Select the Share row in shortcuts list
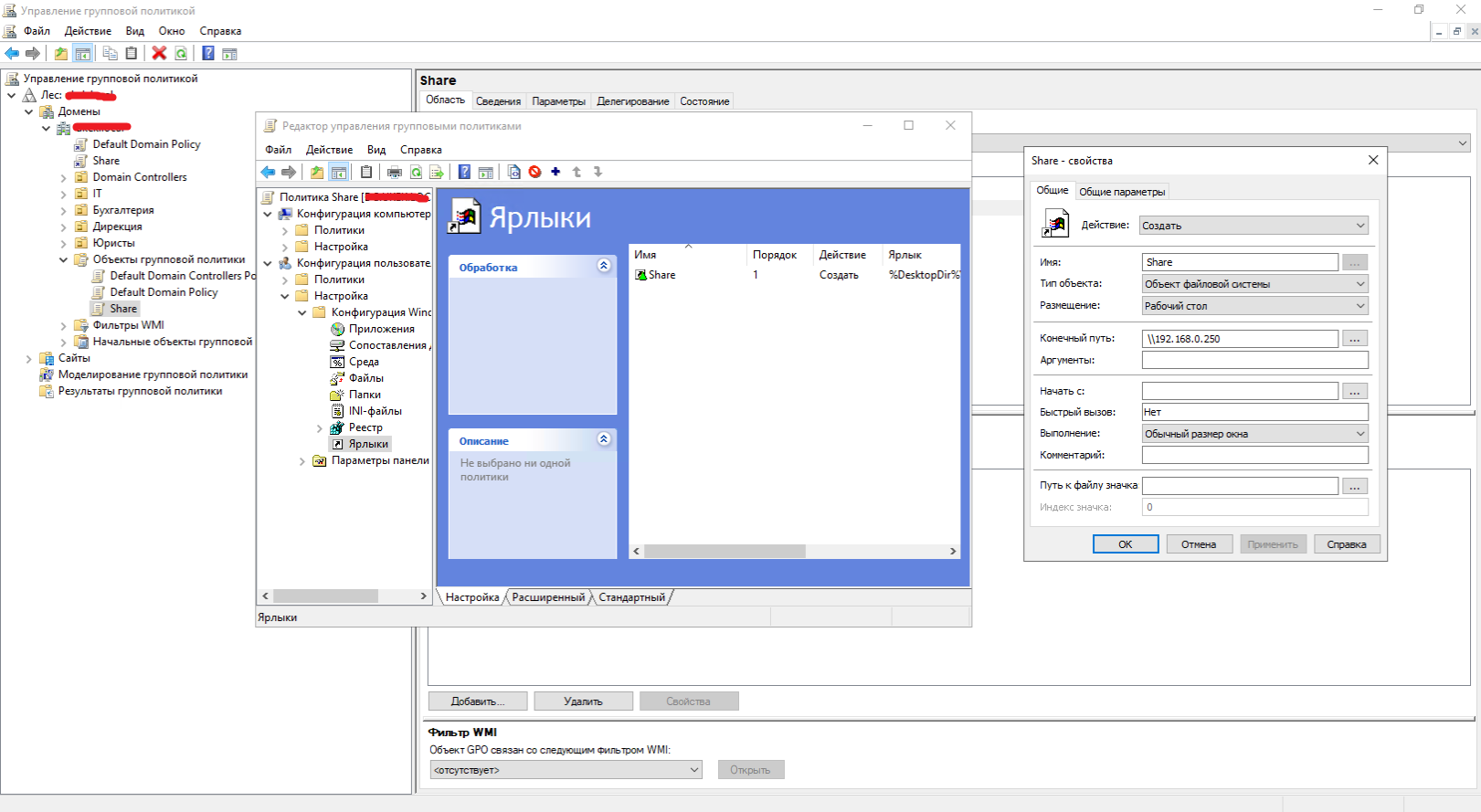The height and width of the screenshot is (812, 1481). 795,275
